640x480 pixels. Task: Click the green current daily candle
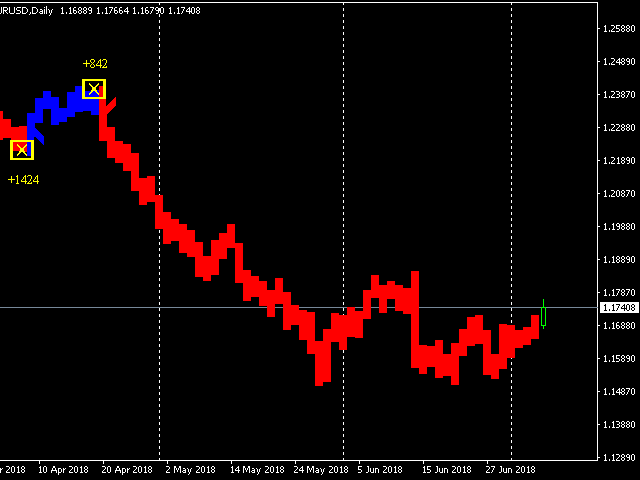[543, 314]
